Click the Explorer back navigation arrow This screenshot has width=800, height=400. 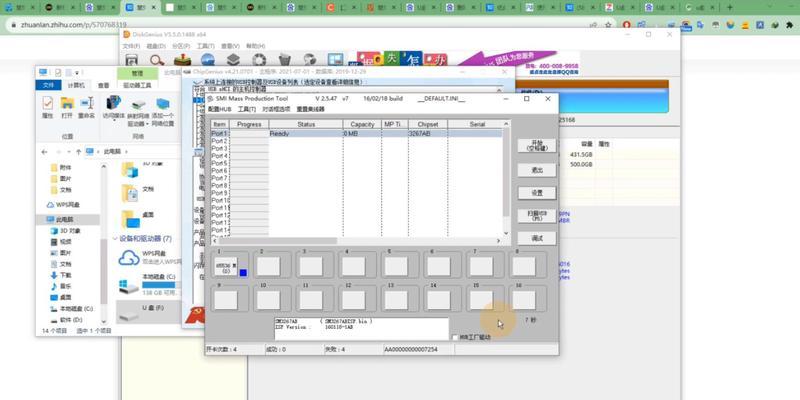click(45, 151)
